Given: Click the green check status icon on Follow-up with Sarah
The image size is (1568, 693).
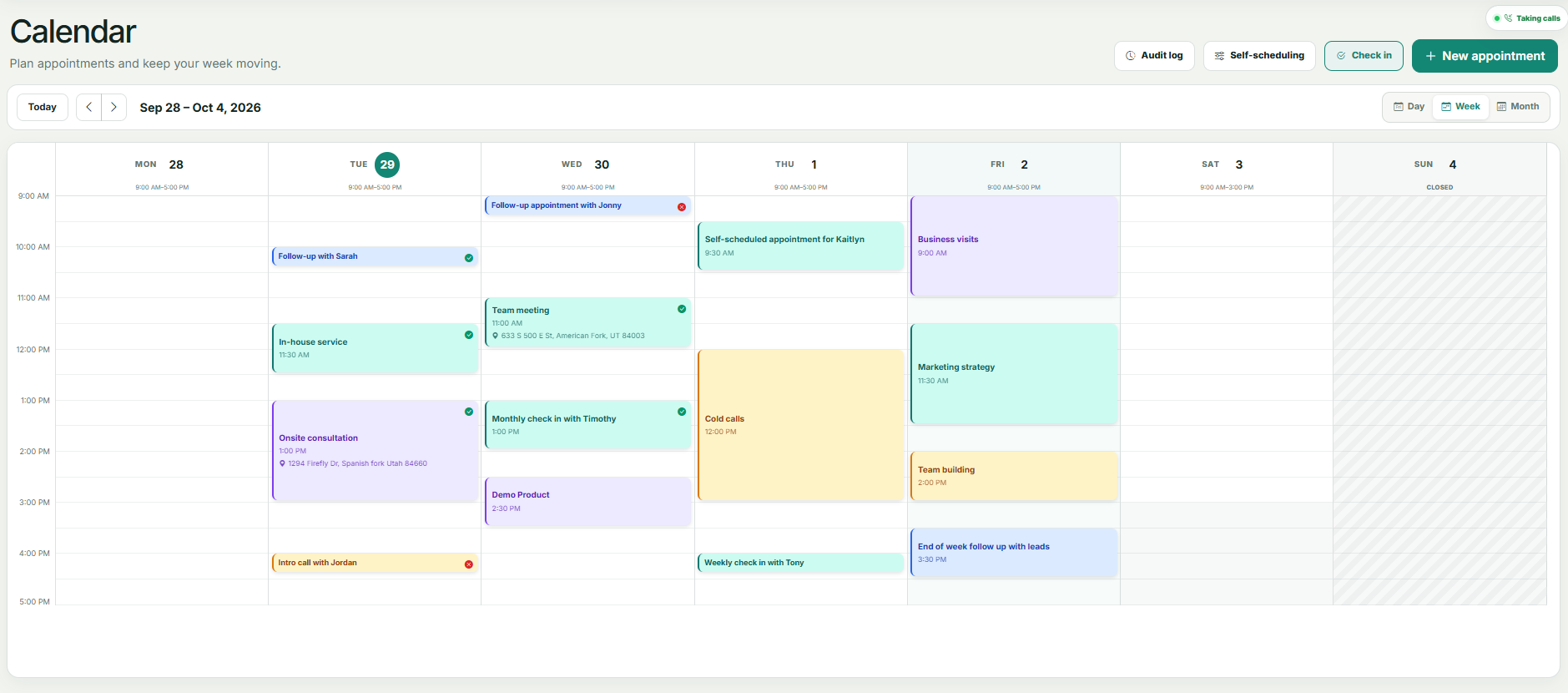Looking at the screenshot, I should pyautogui.click(x=469, y=258).
